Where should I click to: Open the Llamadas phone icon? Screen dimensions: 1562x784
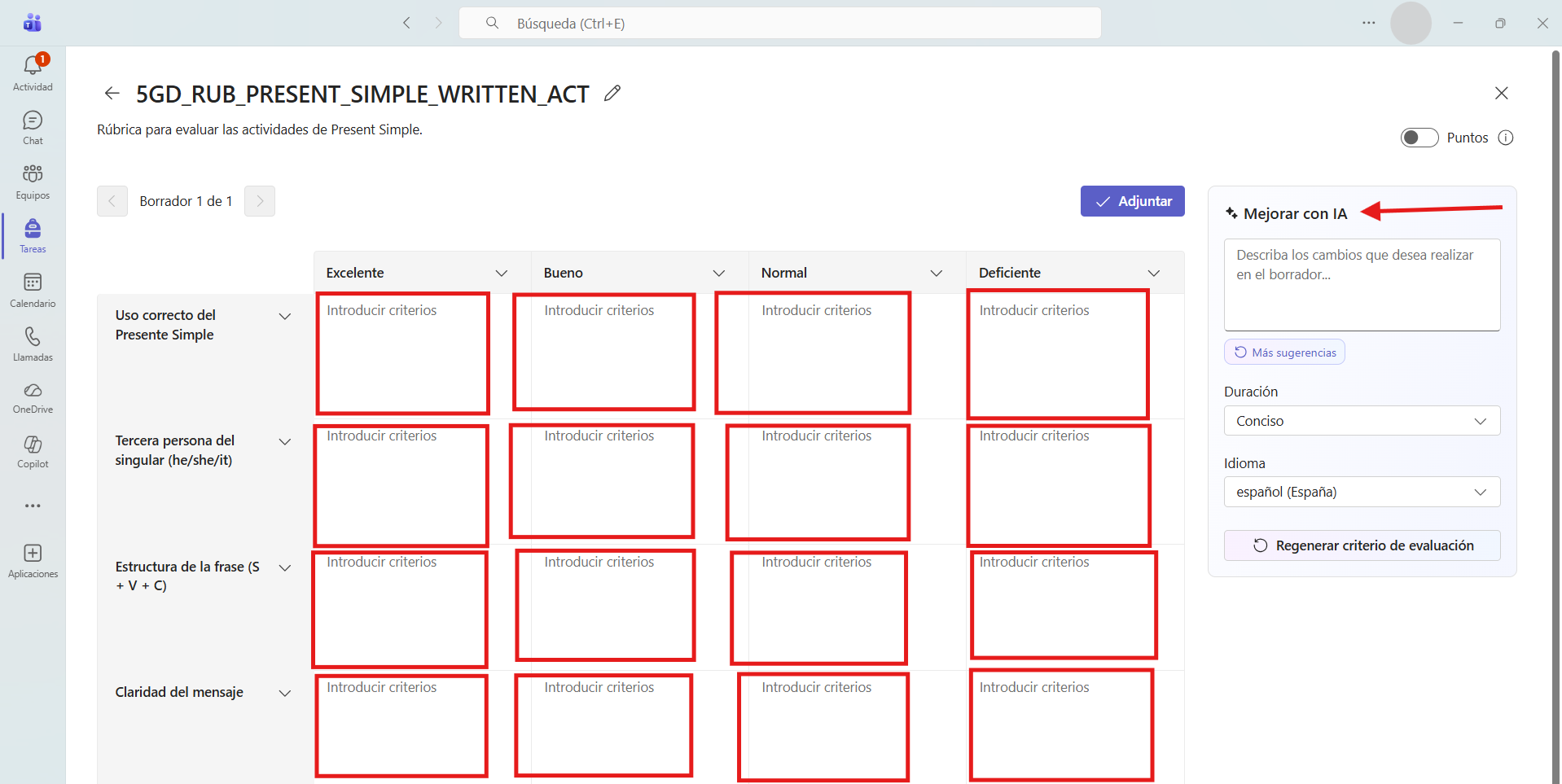(33, 344)
